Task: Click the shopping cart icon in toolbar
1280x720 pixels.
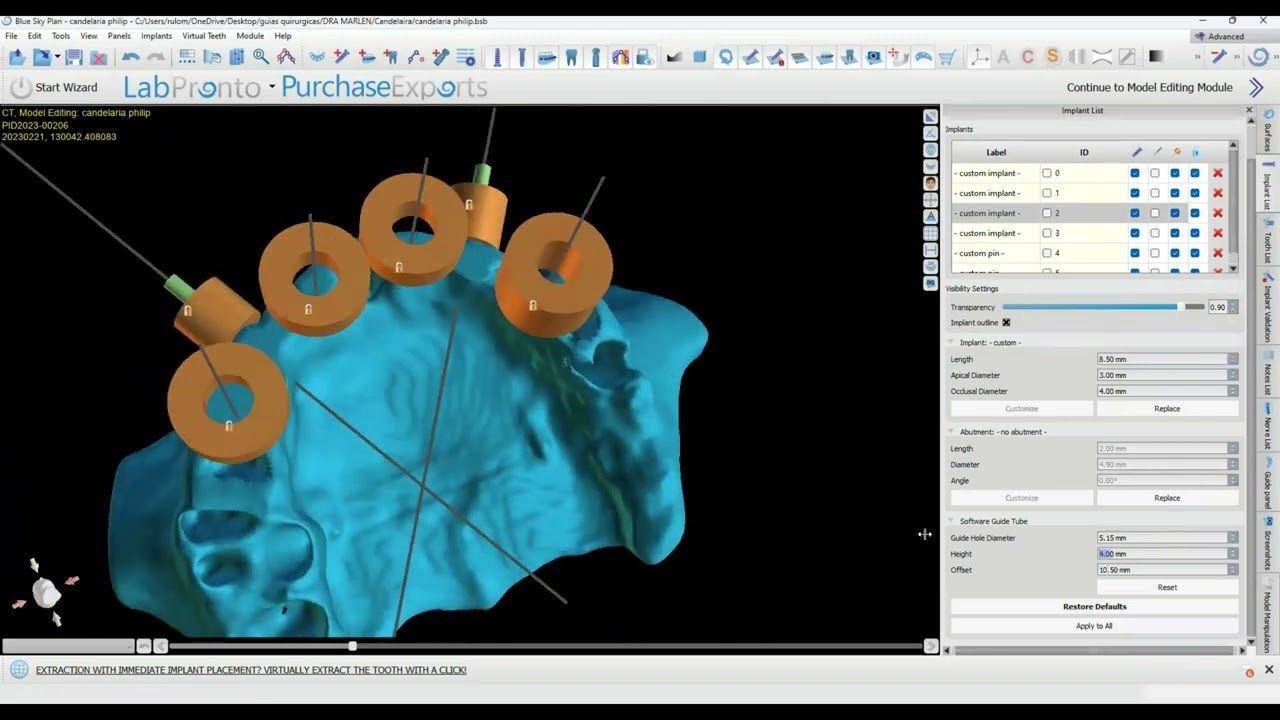Action: click(x=947, y=58)
